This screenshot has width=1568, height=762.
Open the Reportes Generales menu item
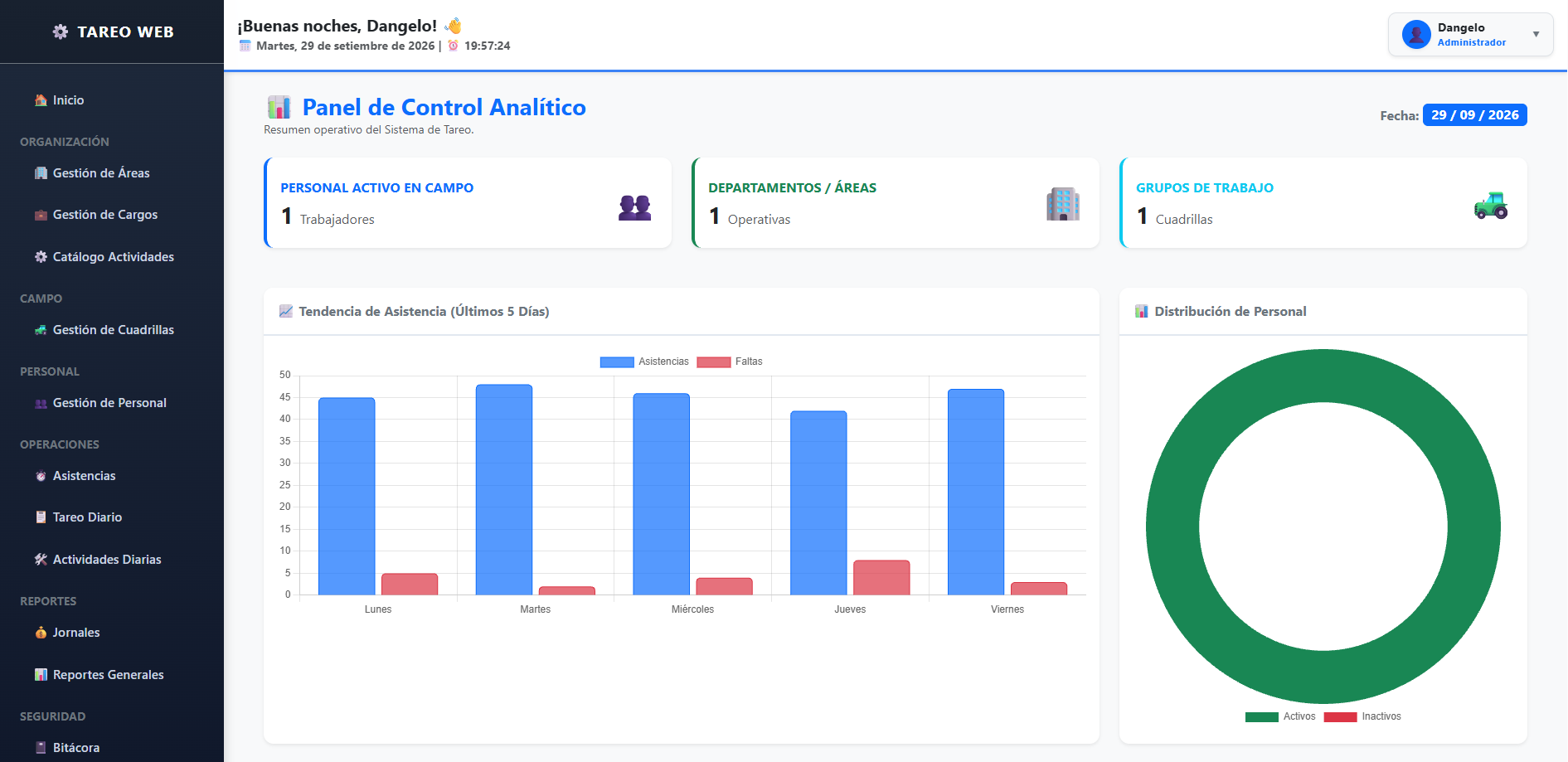pyautogui.click(x=112, y=675)
